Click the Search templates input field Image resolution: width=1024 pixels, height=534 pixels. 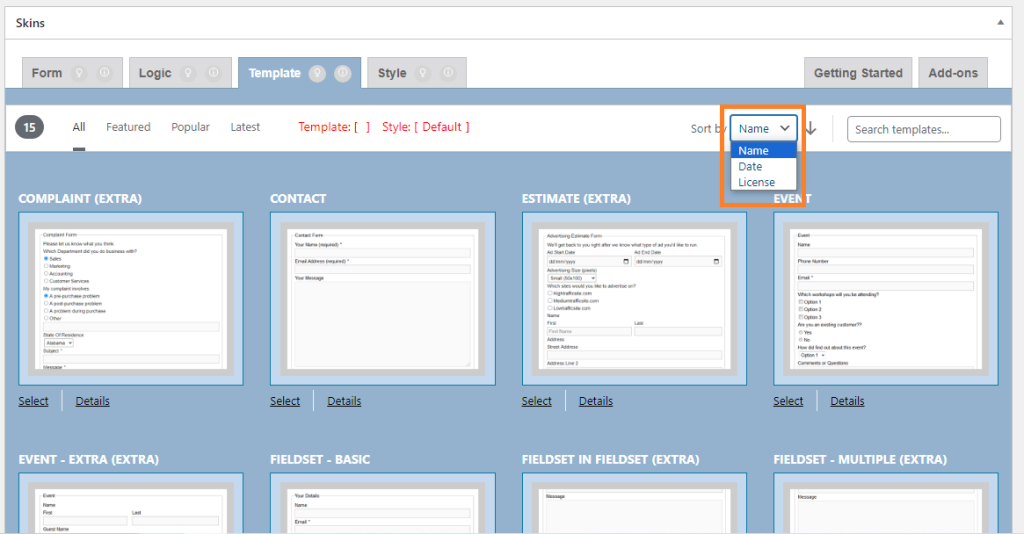pos(923,129)
